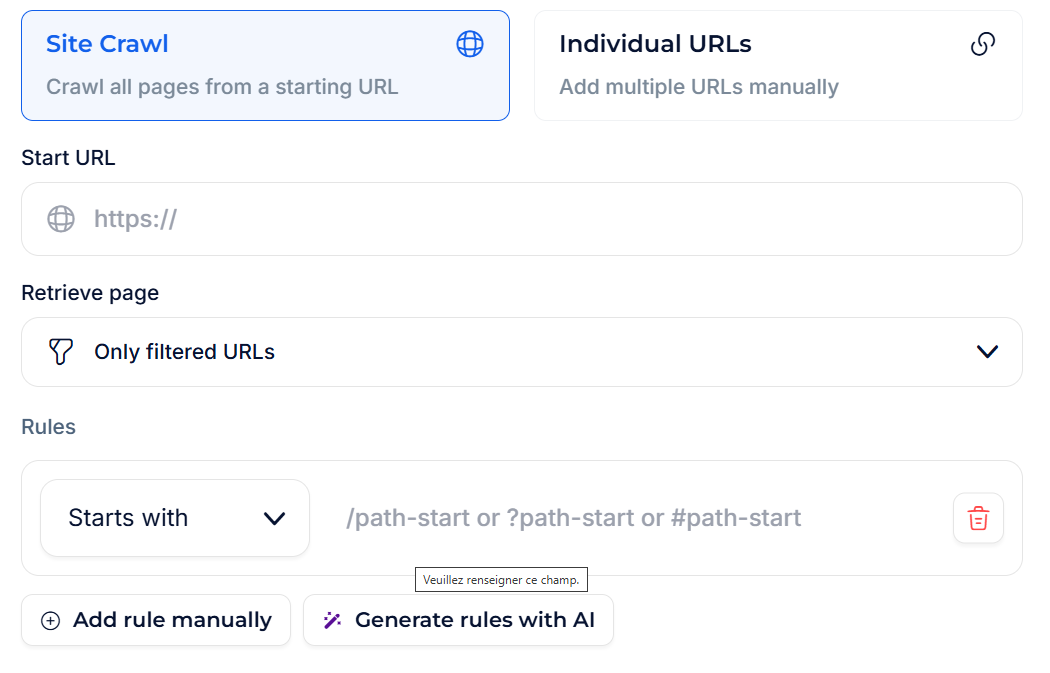
Task: Select the Site Crawl option card
Action: point(265,65)
